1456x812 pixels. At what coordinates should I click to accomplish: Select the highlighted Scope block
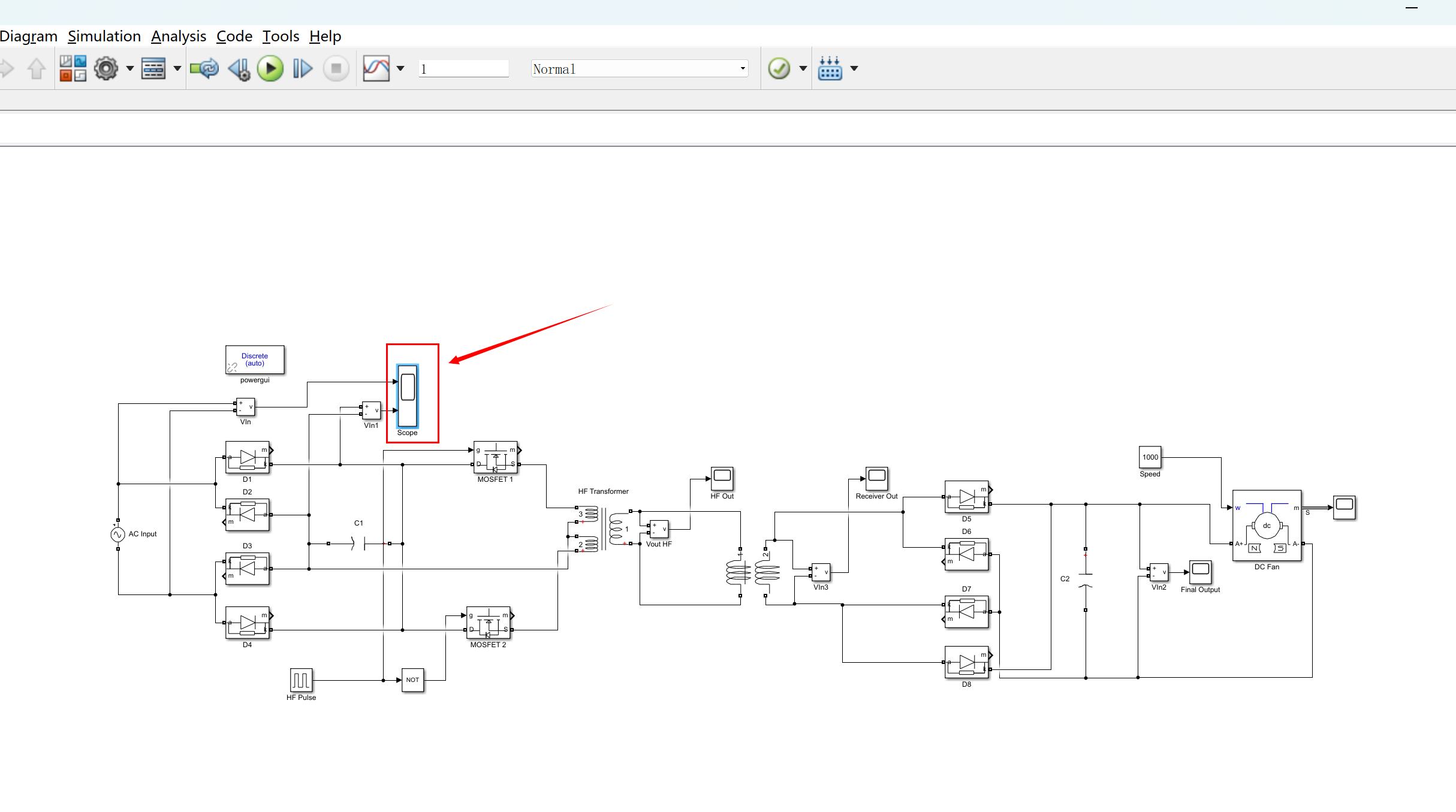tap(408, 396)
